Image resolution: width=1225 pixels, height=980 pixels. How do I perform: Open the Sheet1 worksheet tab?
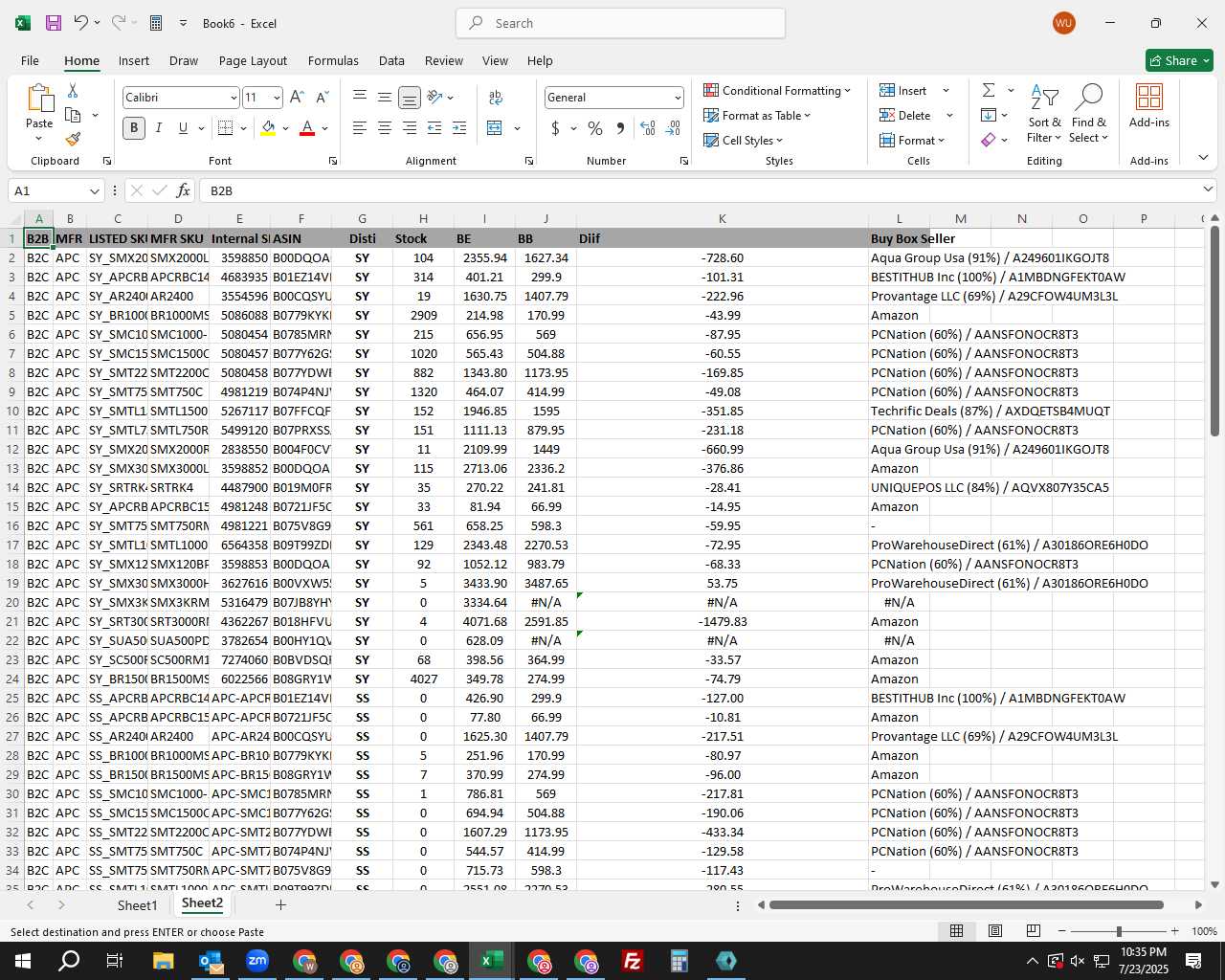(x=137, y=904)
